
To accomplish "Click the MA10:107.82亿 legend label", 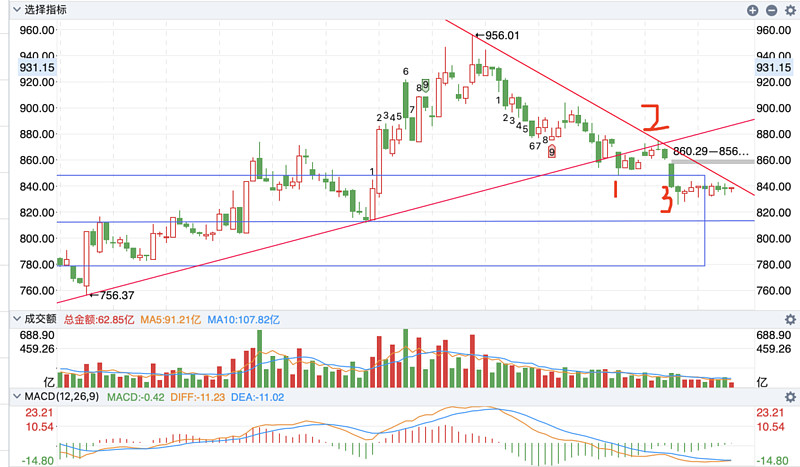I will point(243,320).
